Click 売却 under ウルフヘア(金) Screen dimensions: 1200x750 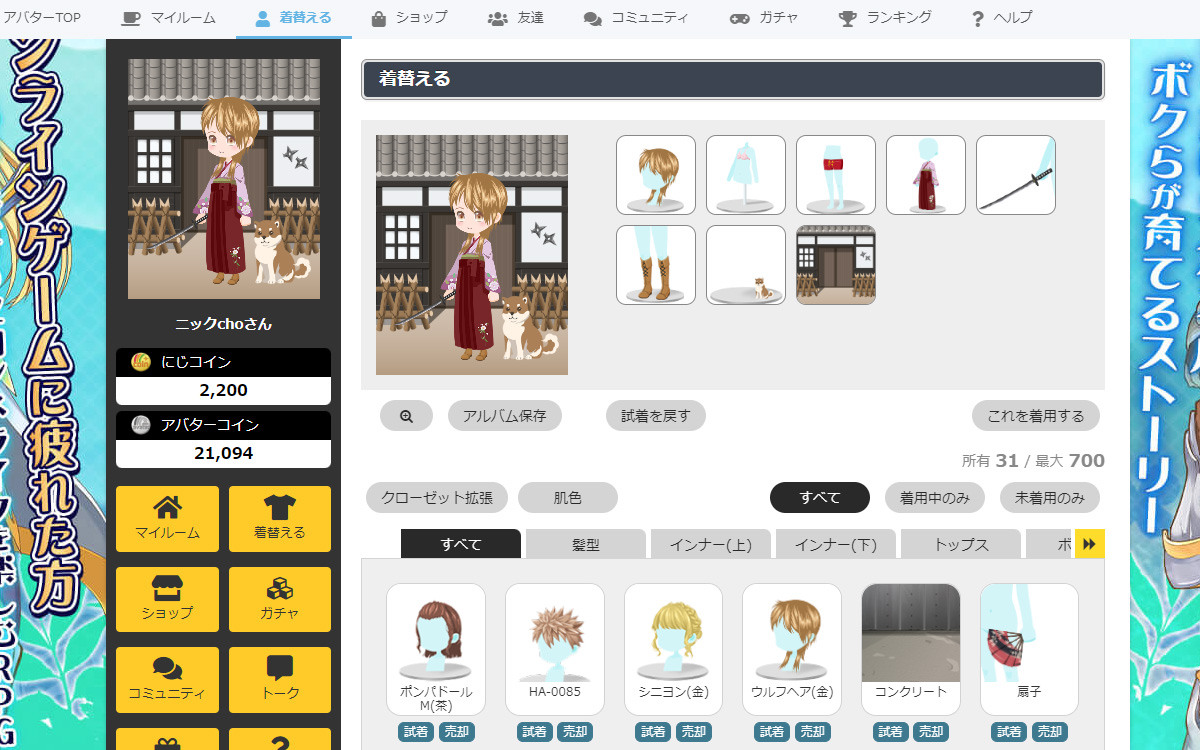[811, 732]
